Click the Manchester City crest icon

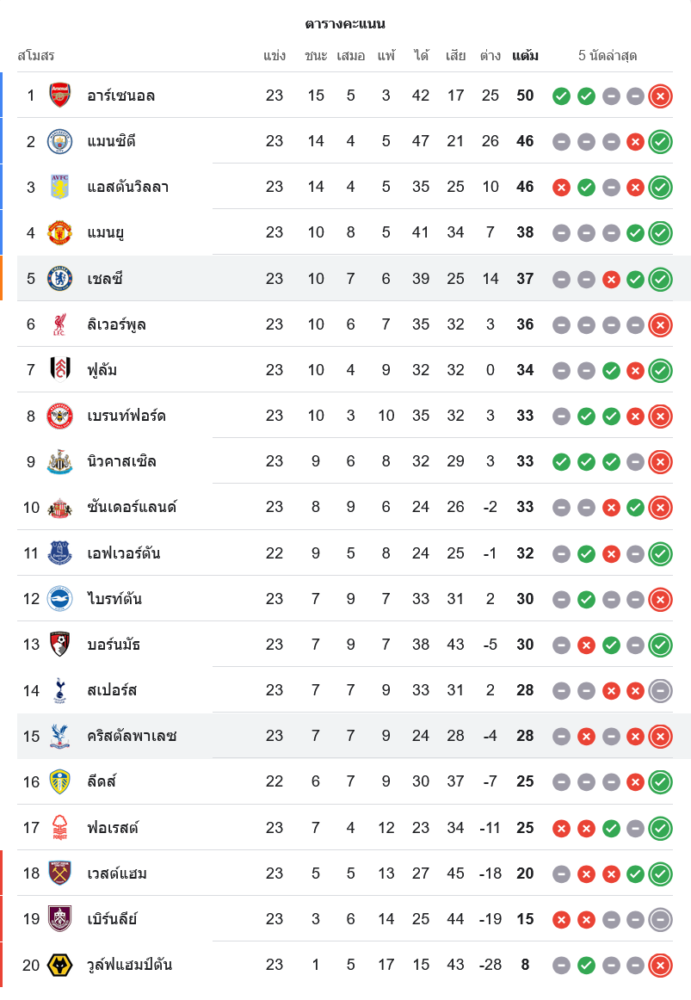[60, 141]
